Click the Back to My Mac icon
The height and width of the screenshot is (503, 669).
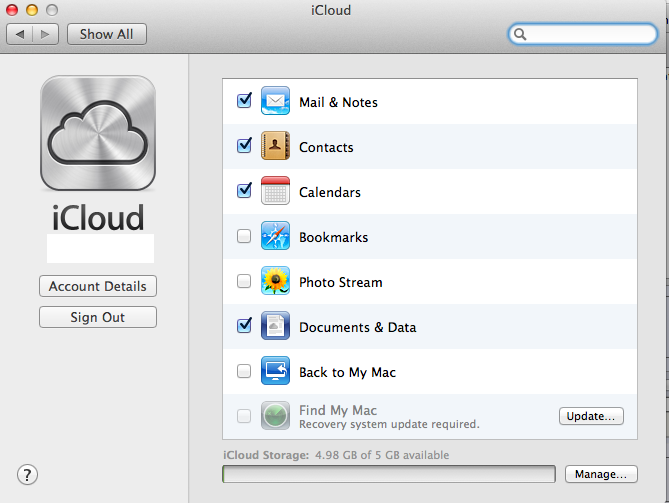[x=275, y=371]
